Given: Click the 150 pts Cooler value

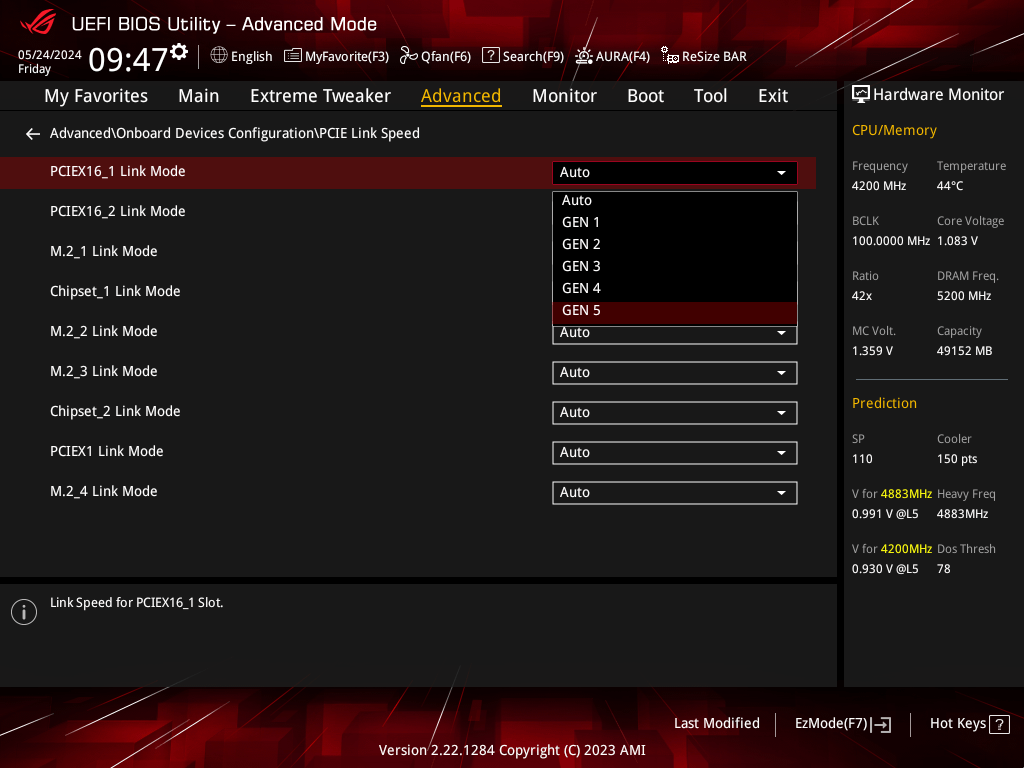Looking at the screenshot, I should 957,459.
